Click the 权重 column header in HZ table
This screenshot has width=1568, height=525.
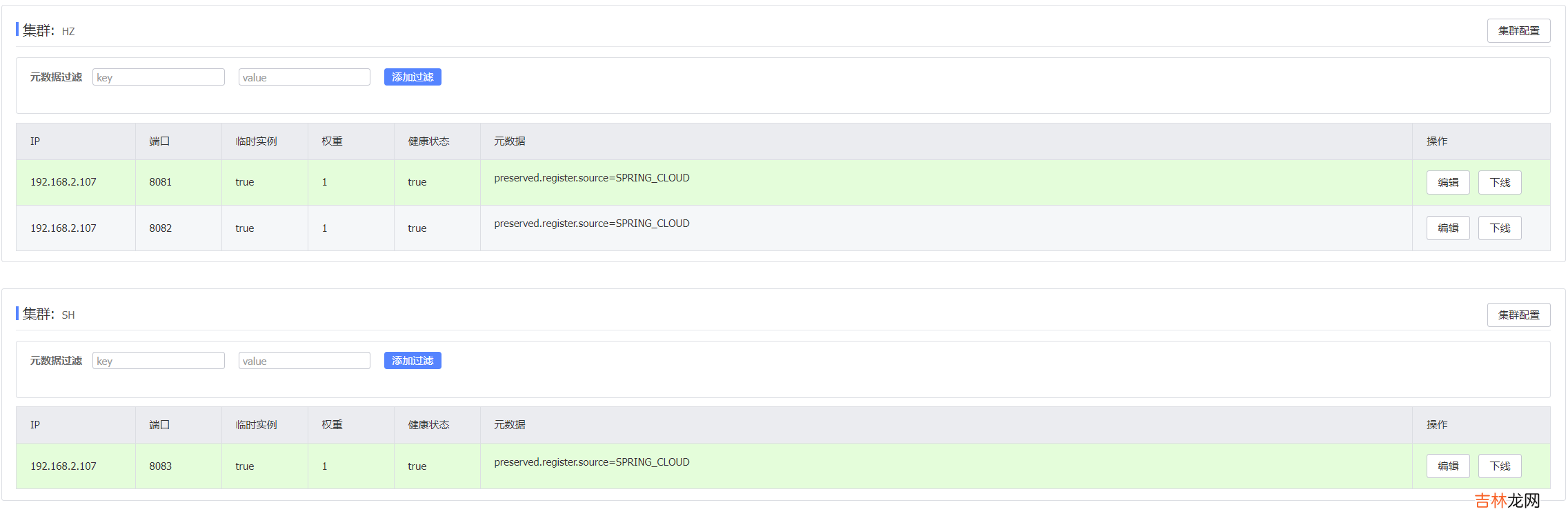pos(332,141)
